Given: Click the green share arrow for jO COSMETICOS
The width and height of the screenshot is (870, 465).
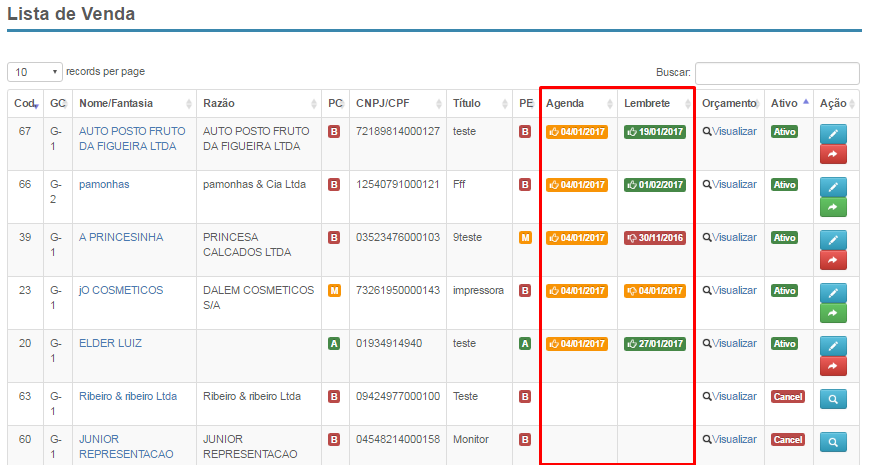Looking at the screenshot, I should (x=833, y=313).
